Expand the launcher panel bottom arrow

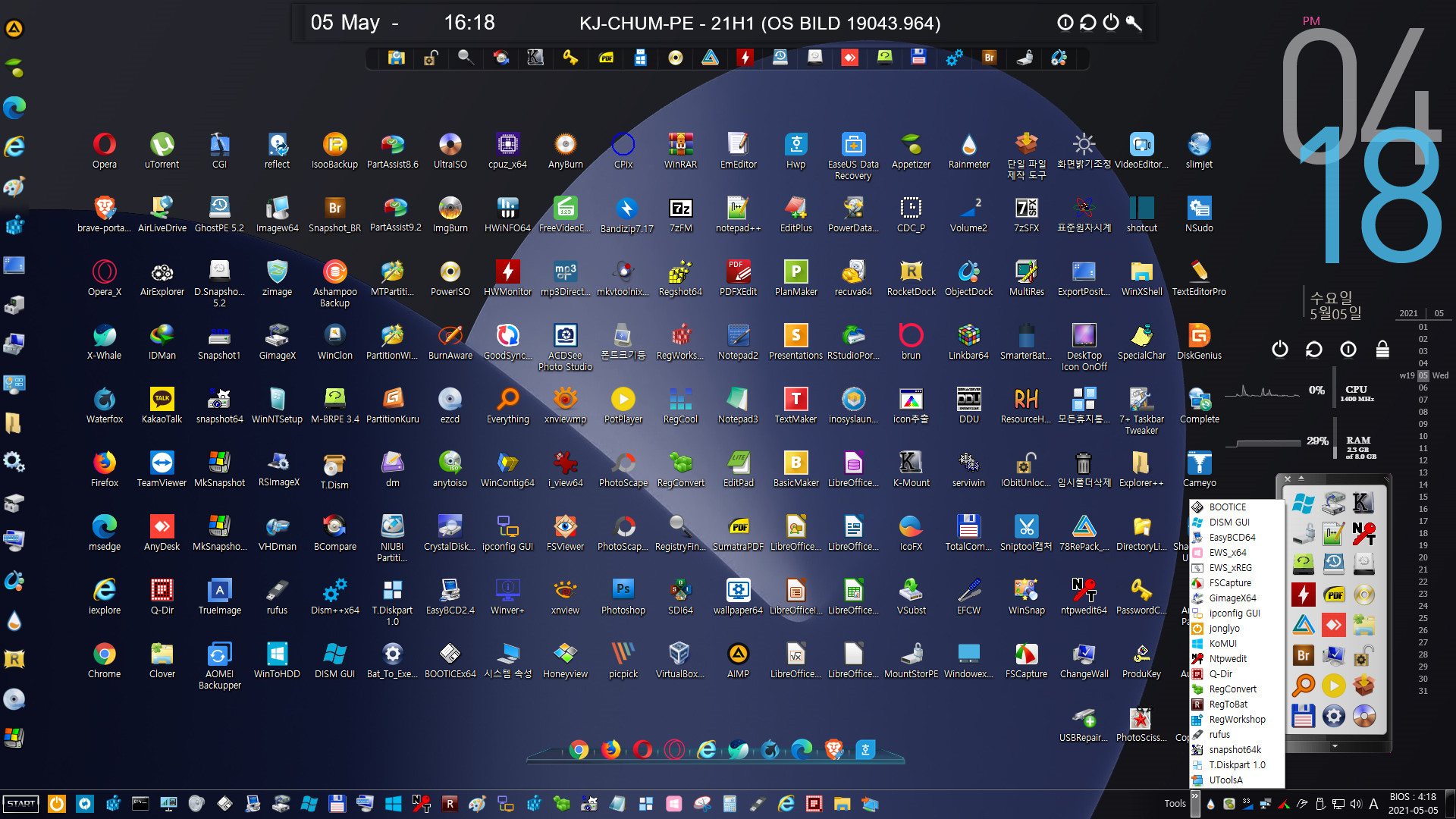click(x=1335, y=746)
